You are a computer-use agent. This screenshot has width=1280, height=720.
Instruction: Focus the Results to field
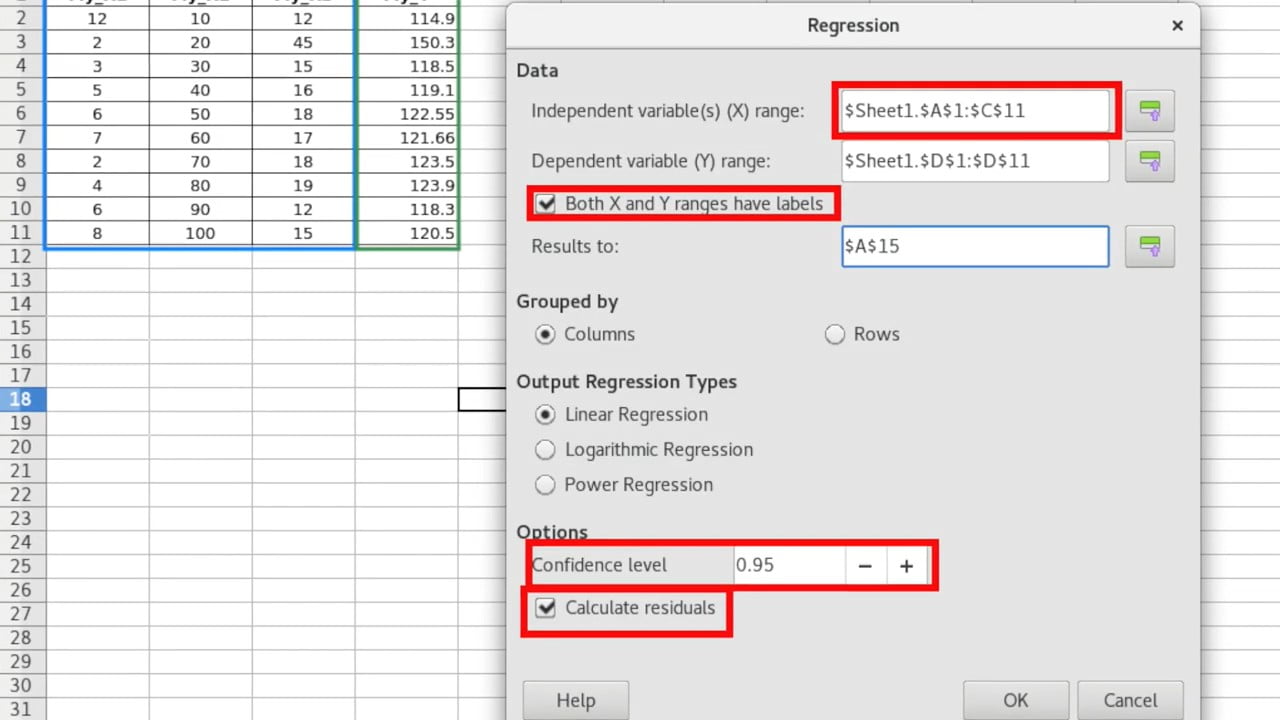point(975,246)
